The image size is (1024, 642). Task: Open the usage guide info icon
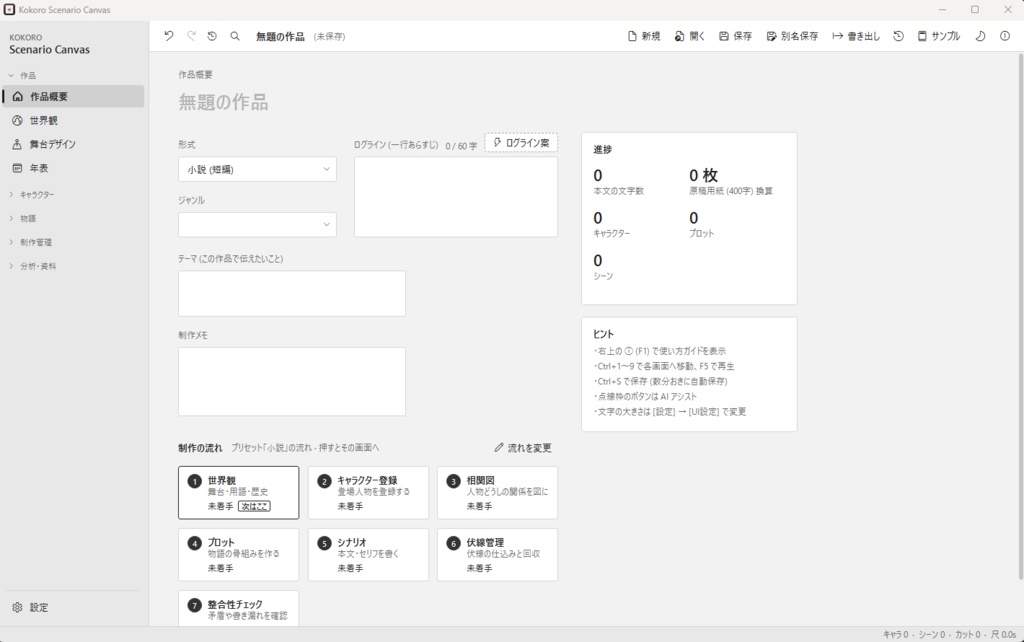coord(1004,37)
